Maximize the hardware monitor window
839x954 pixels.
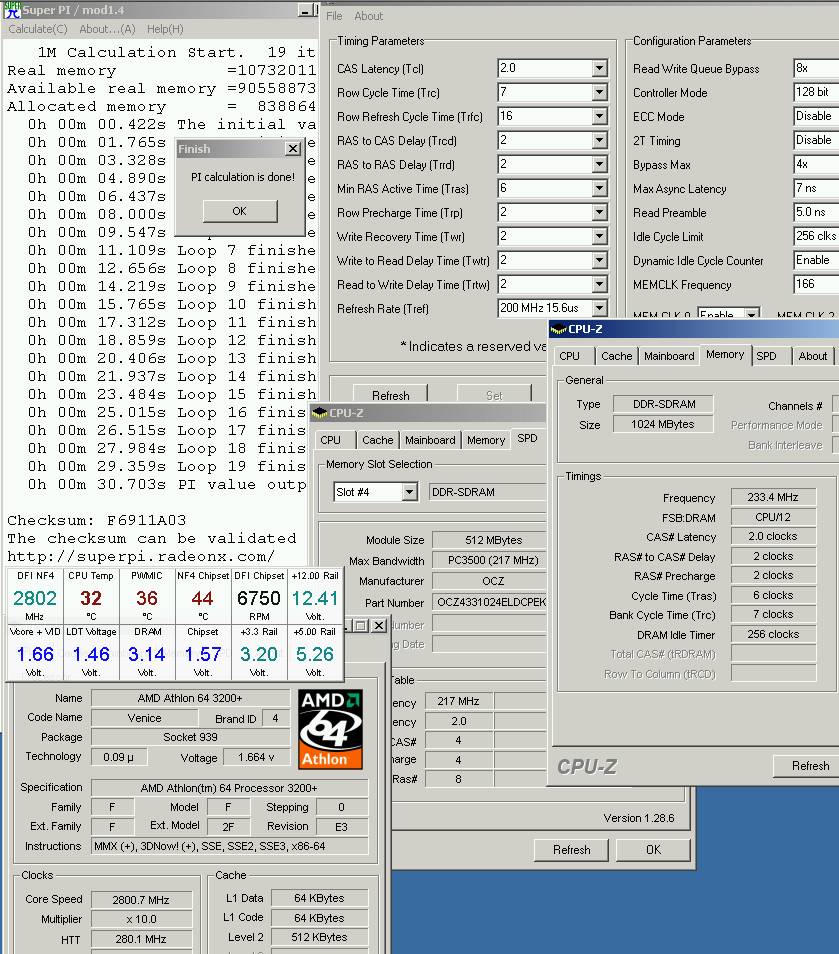click(x=361, y=625)
